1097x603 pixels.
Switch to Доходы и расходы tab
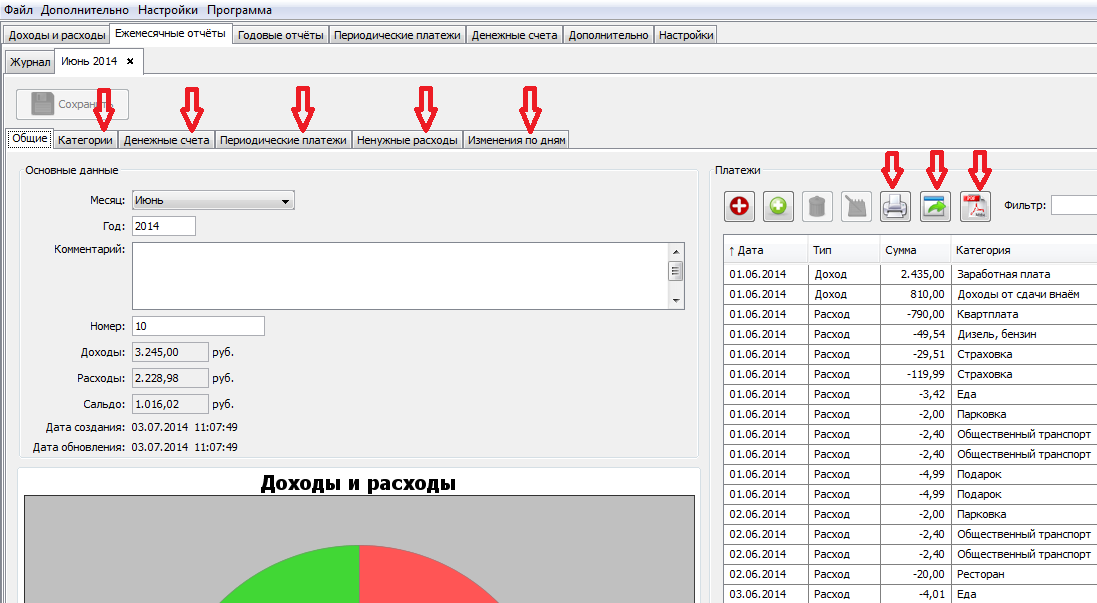(x=57, y=35)
